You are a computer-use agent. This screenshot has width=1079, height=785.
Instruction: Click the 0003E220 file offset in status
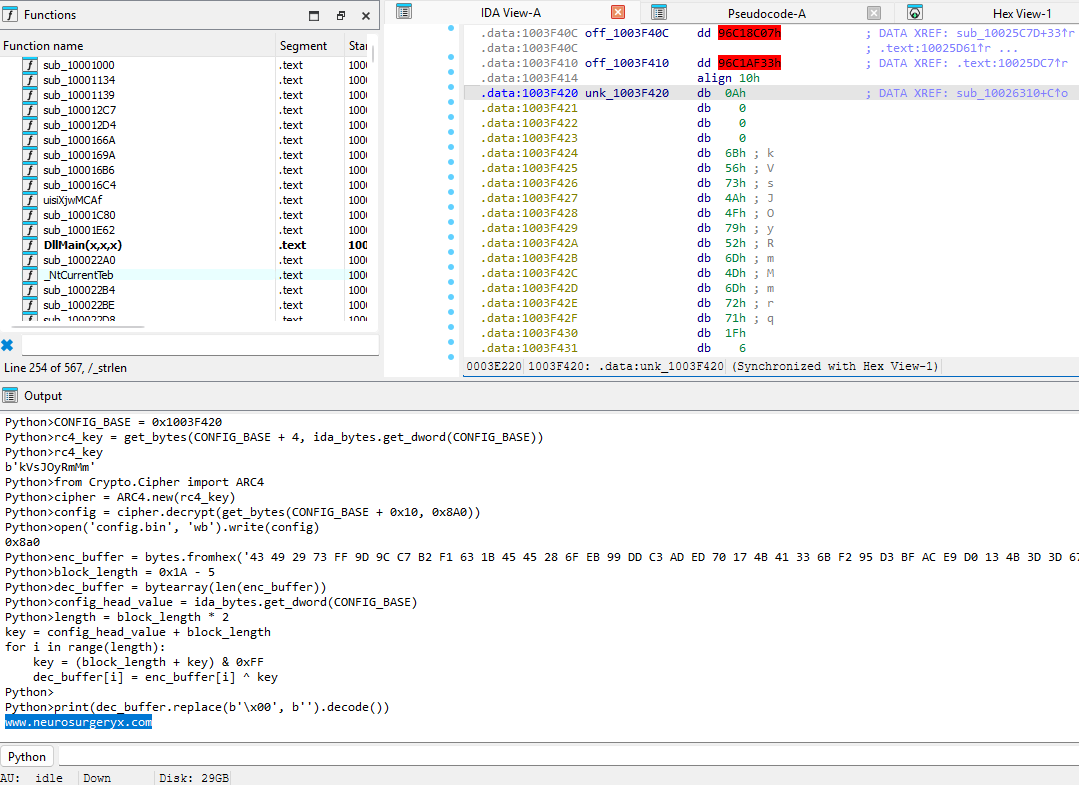tap(493, 367)
